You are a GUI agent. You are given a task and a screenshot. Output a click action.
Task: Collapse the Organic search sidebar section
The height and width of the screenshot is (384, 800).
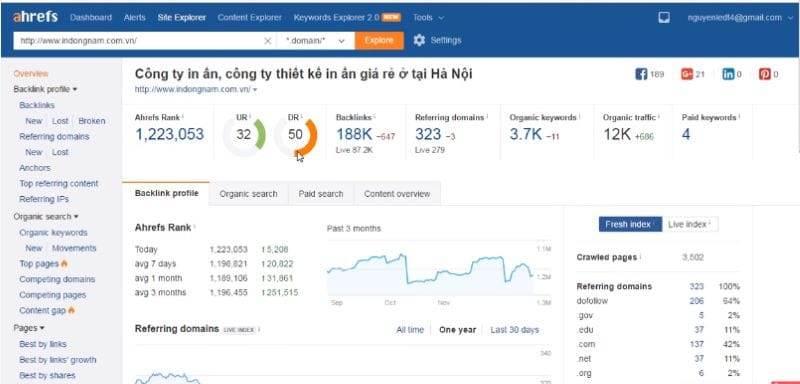[x=46, y=217]
